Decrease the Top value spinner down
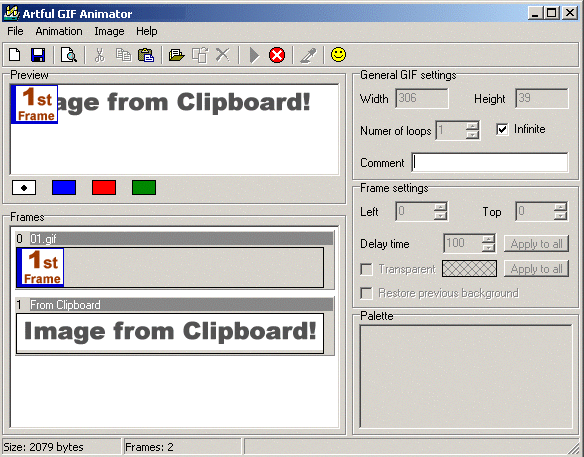584x457 pixels. point(560,215)
